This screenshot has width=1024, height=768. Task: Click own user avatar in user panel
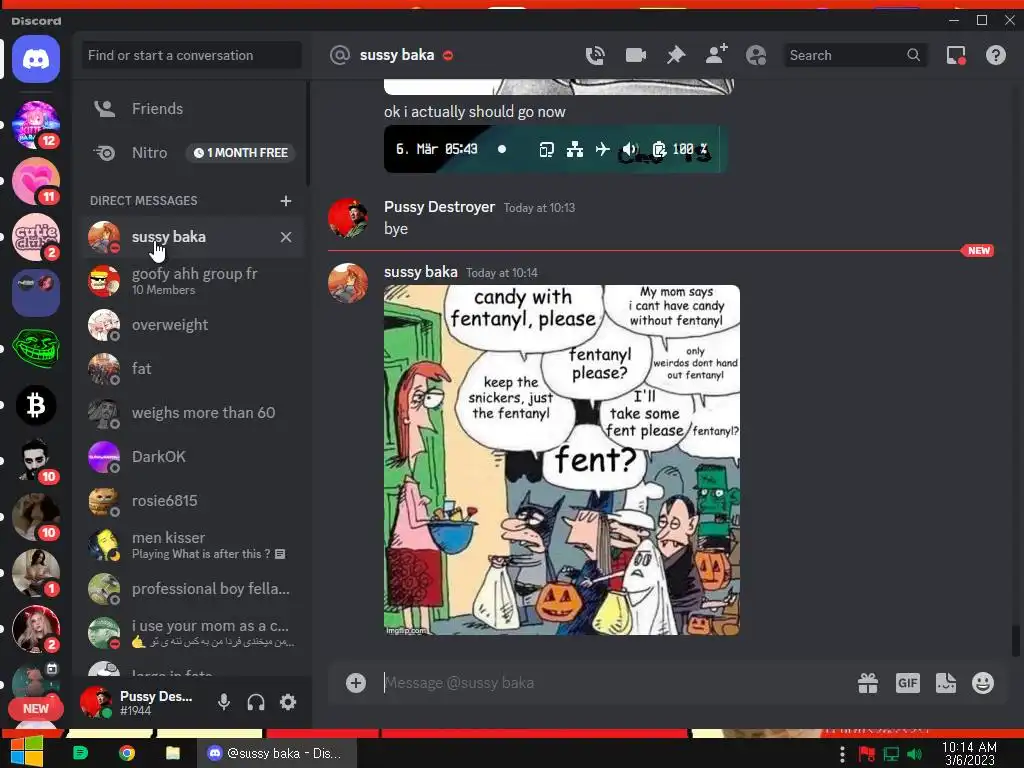coord(96,703)
